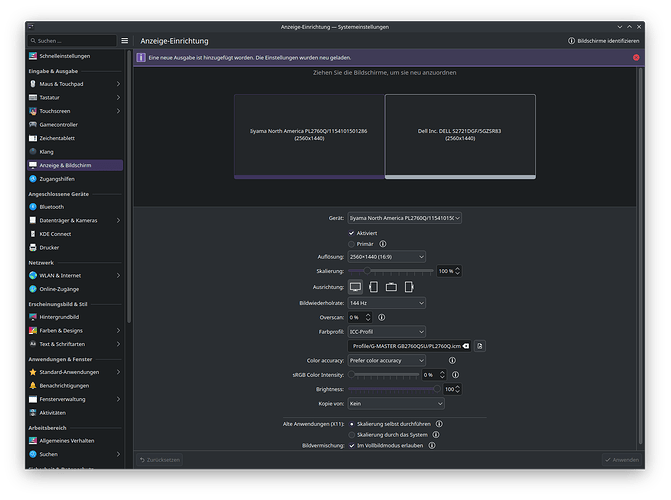Click the Hintergrundbild icon in sidebar

click(33, 317)
